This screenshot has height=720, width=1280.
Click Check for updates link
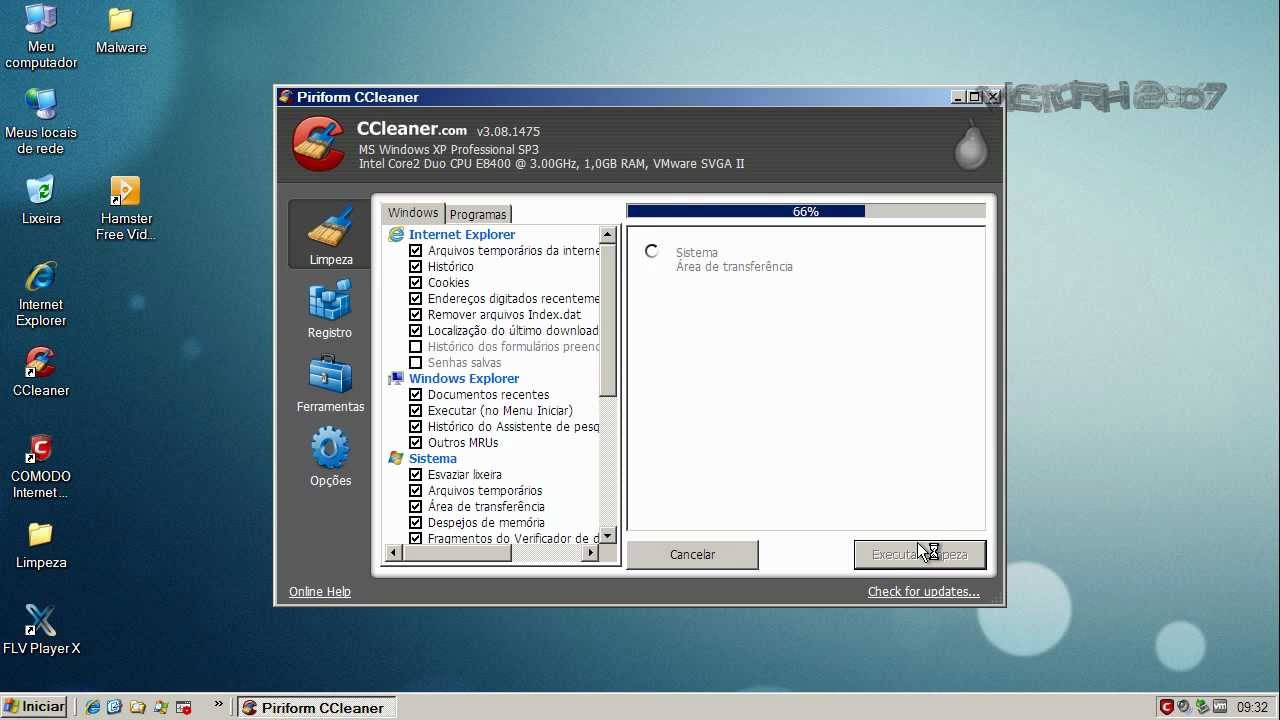924,592
